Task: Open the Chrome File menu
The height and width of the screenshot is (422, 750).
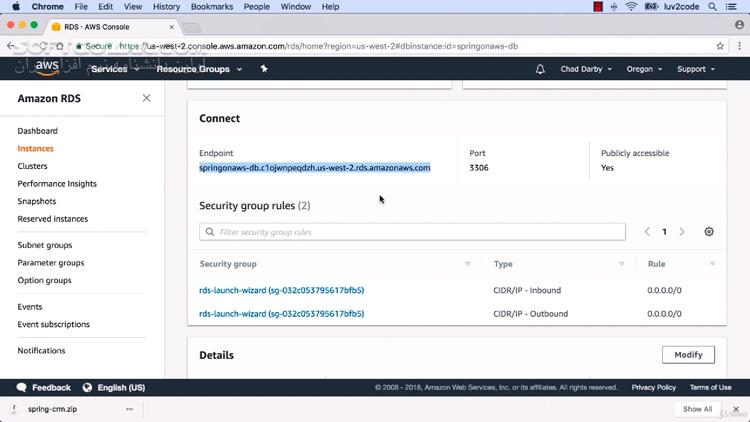Action: coord(81,7)
